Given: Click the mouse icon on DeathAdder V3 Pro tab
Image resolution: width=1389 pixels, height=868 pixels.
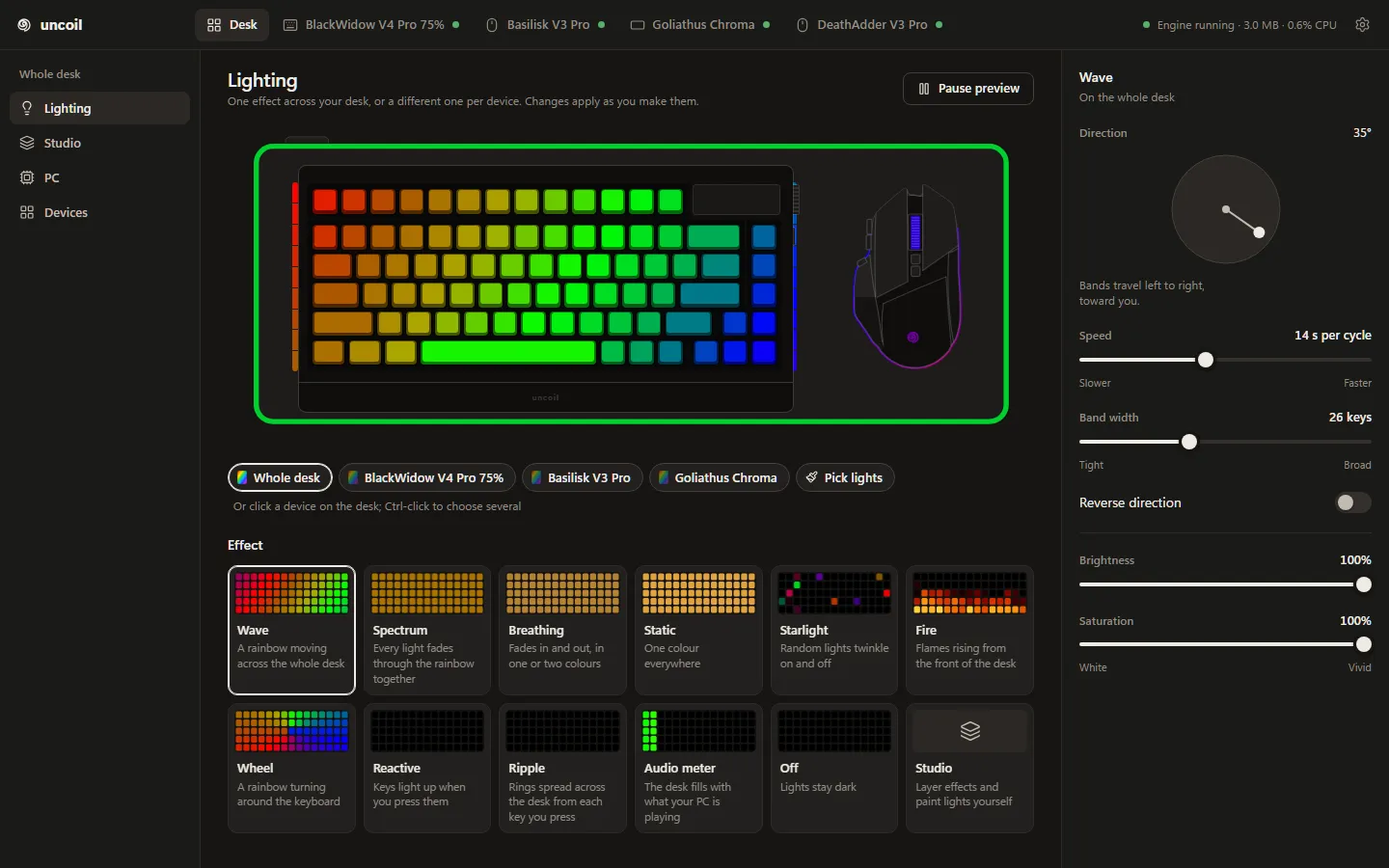Looking at the screenshot, I should (x=803, y=25).
